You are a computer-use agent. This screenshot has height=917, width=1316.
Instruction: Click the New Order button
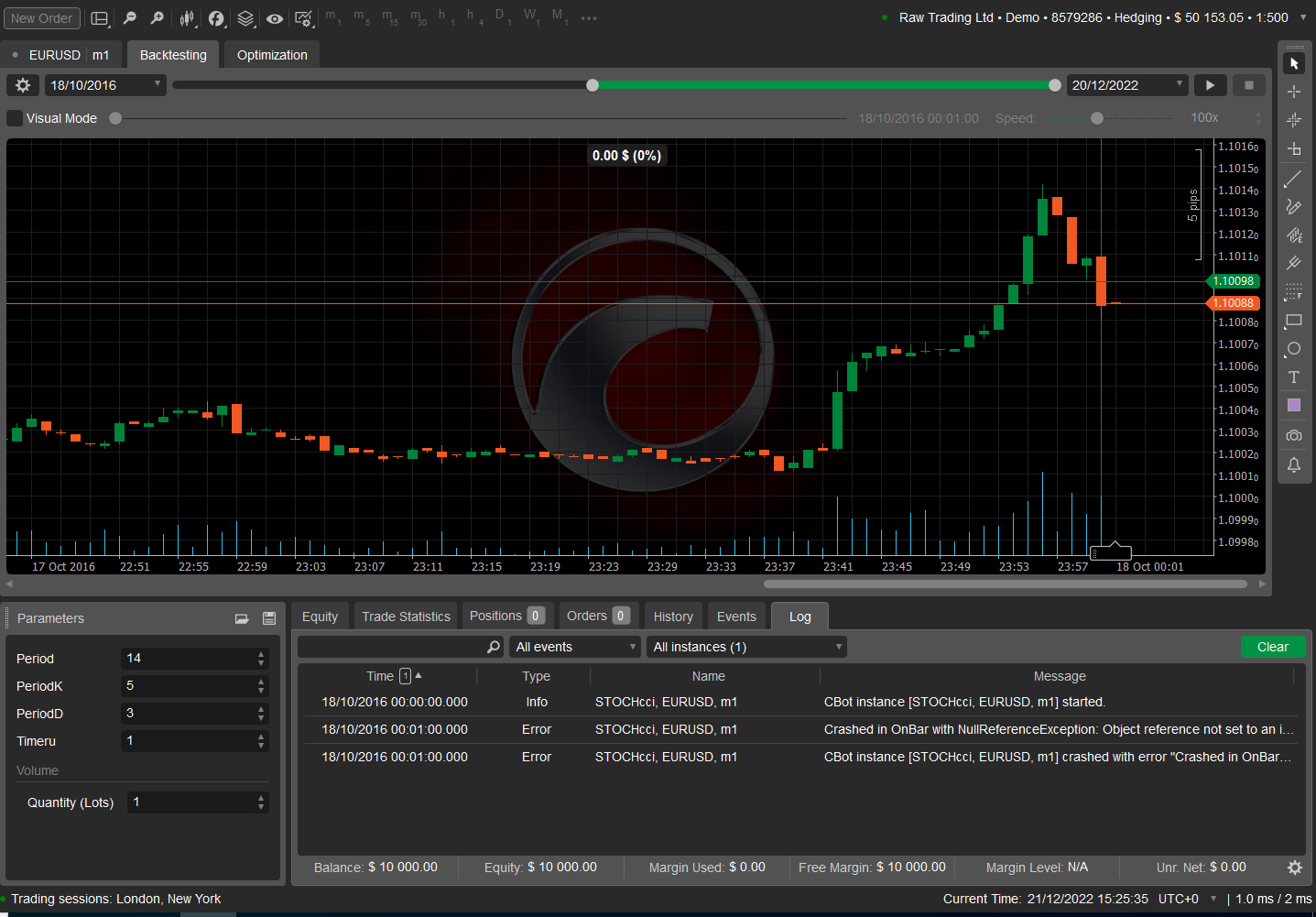click(42, 18)
